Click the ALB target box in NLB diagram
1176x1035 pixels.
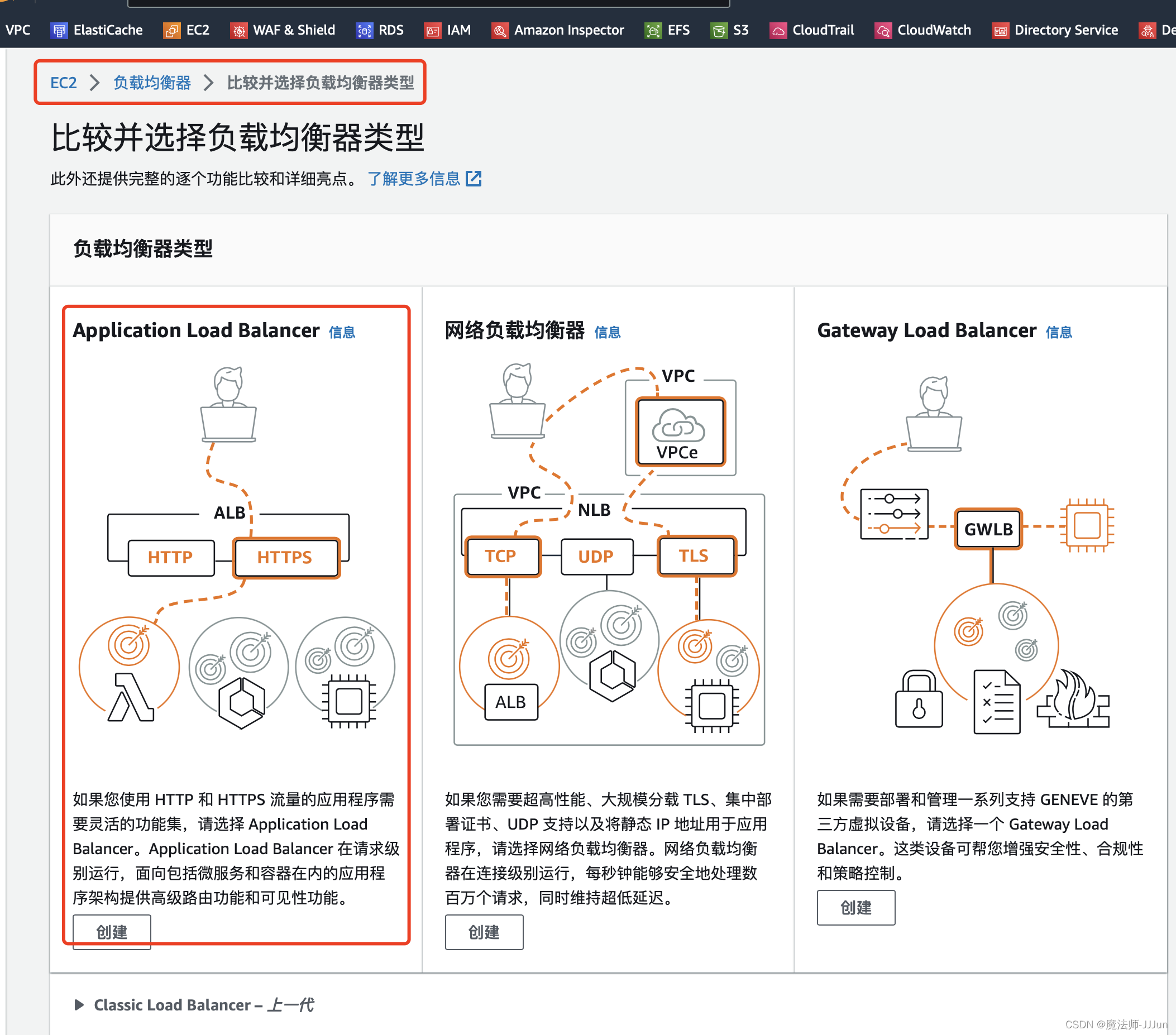point(511,702)
